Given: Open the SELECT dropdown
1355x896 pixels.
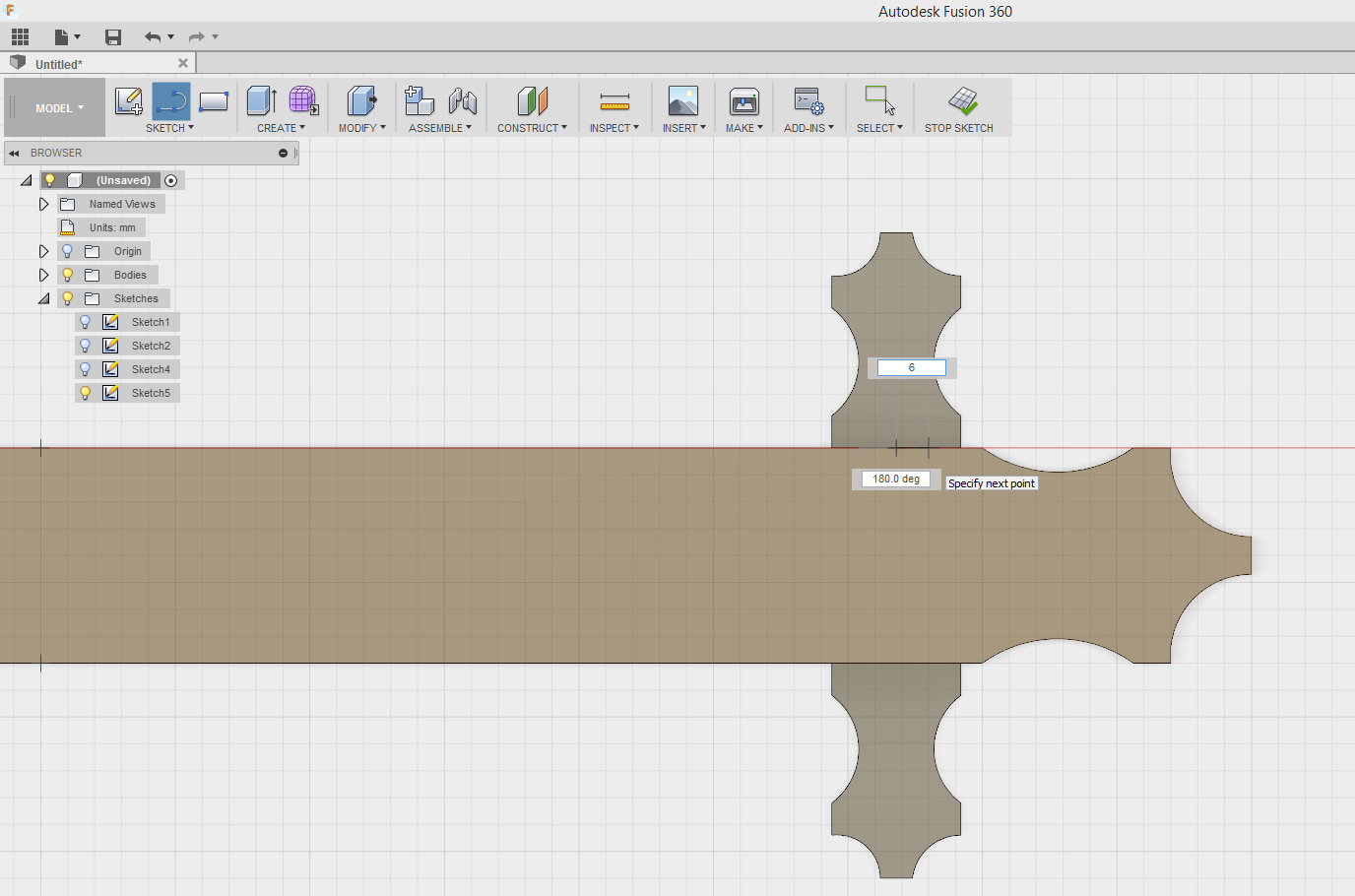Looking at the screenshot, I should point(879,128).
